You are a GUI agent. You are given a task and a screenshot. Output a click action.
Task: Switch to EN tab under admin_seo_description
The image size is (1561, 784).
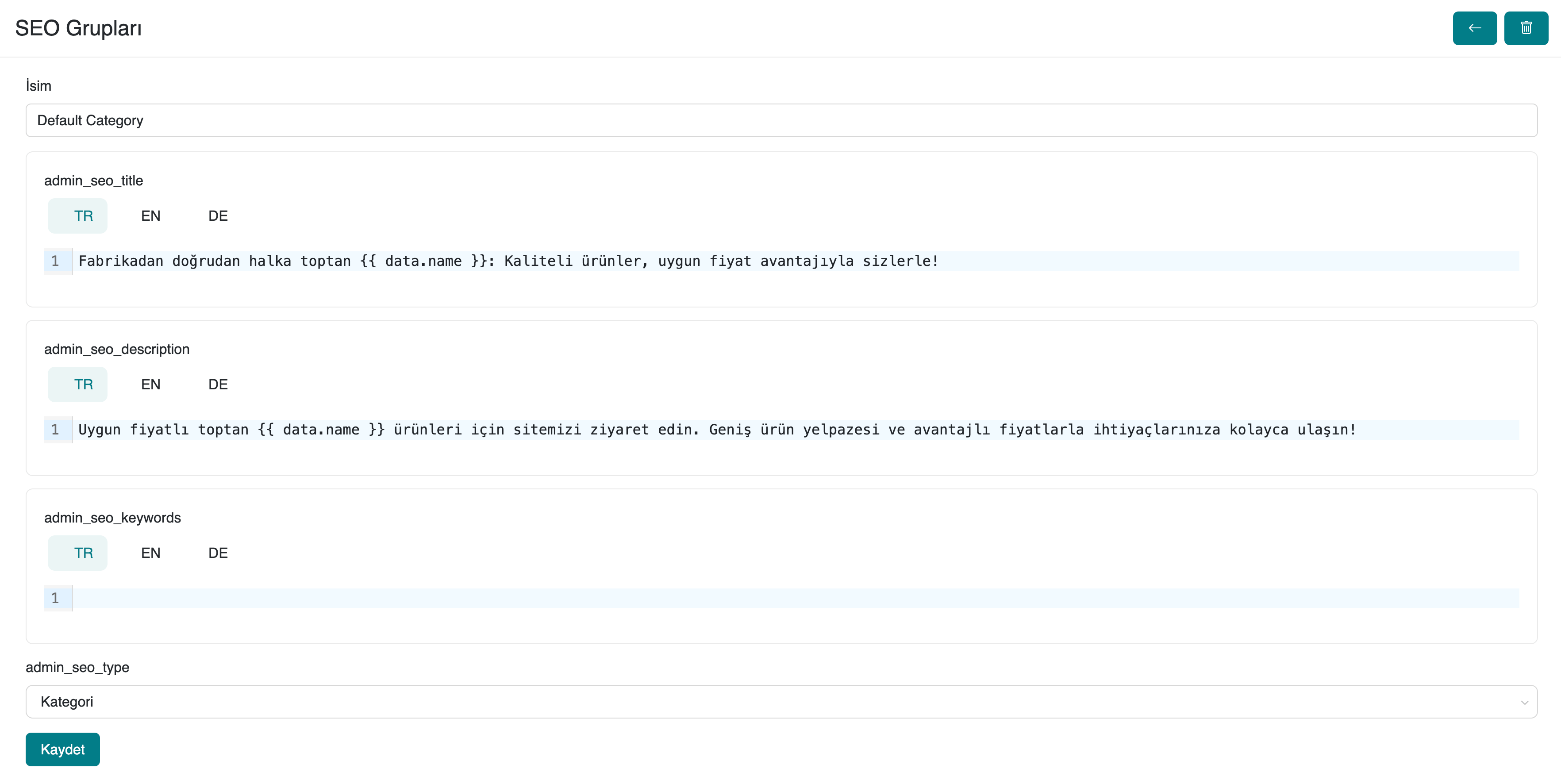pos(150,384)
